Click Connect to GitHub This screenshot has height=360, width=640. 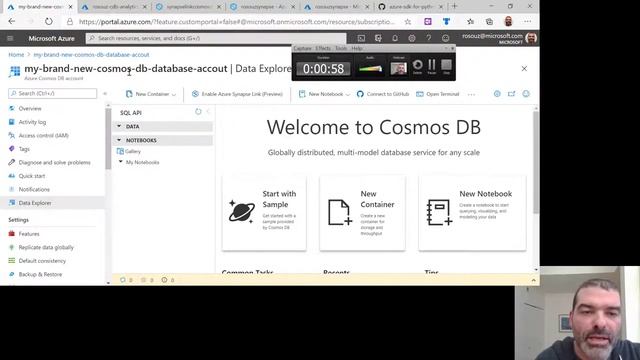(x=383, y=94)
